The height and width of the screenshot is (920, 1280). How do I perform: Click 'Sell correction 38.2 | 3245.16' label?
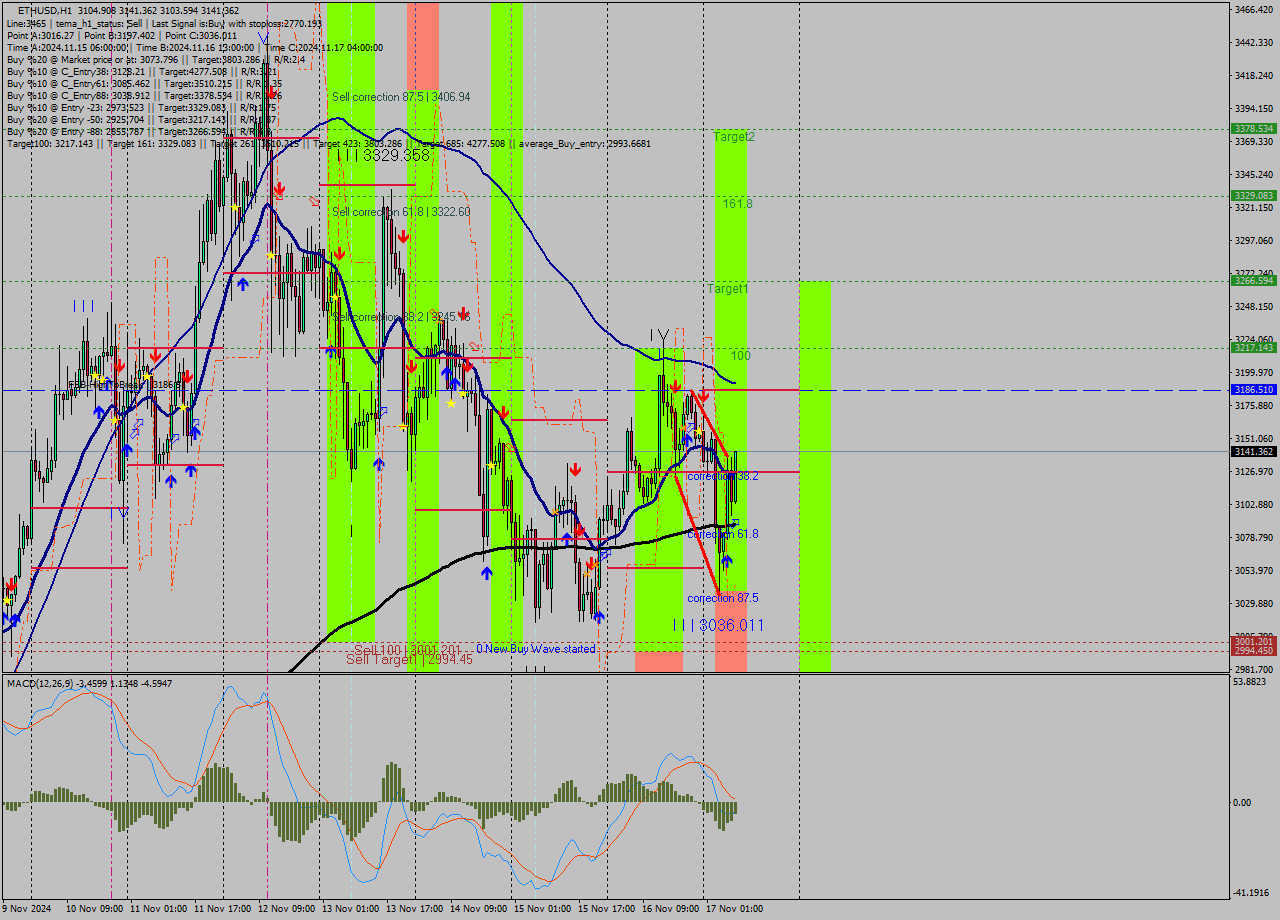tap(401, 317)
